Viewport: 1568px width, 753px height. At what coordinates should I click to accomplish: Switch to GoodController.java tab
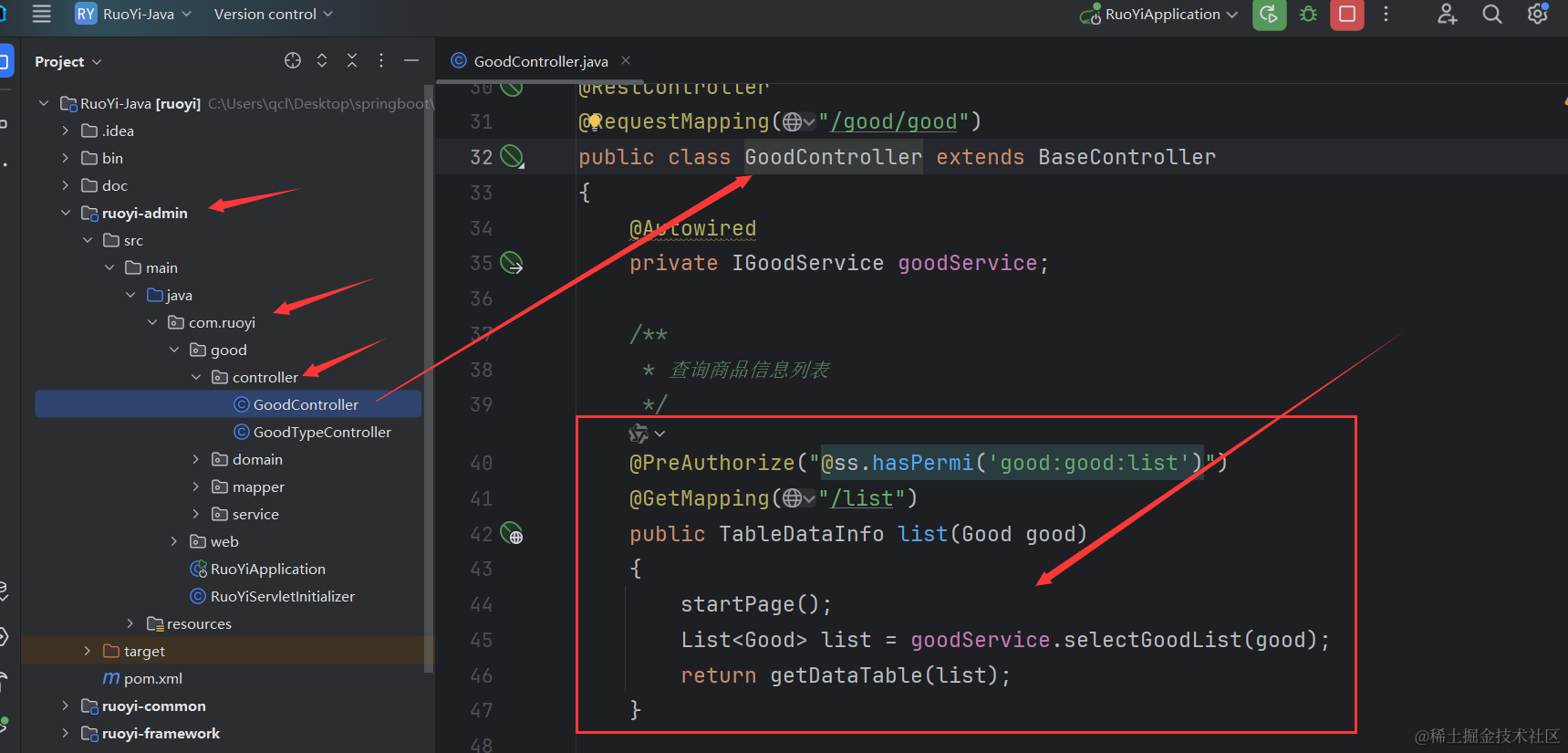[x=540, y=61]
